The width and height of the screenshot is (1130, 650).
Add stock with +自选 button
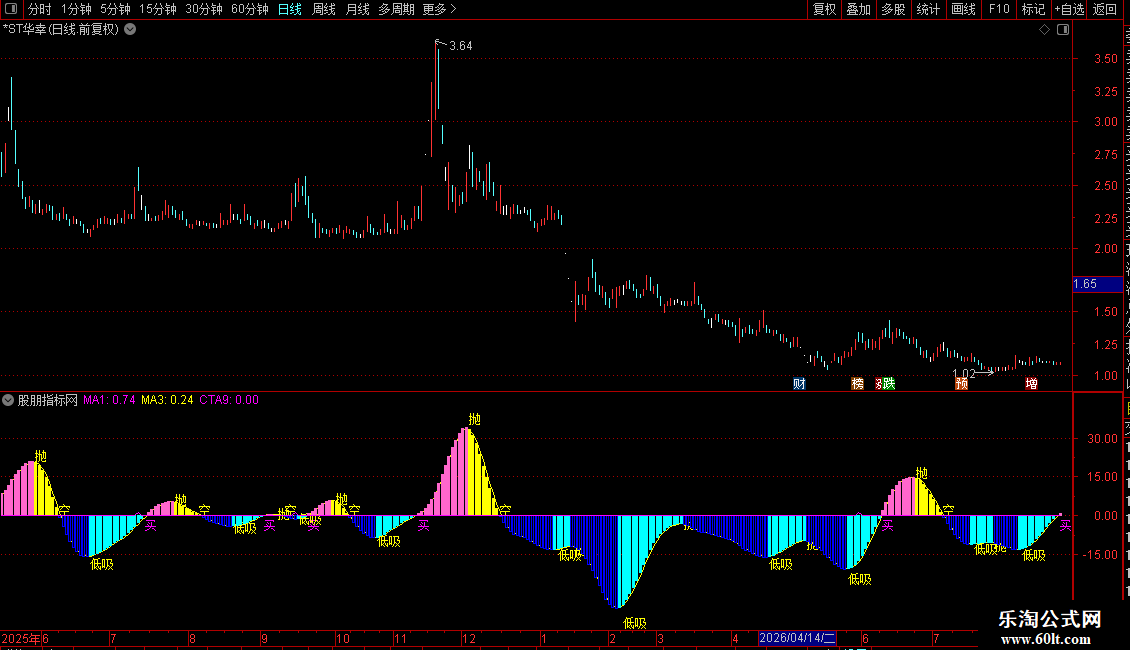(x=1069, y=9)
